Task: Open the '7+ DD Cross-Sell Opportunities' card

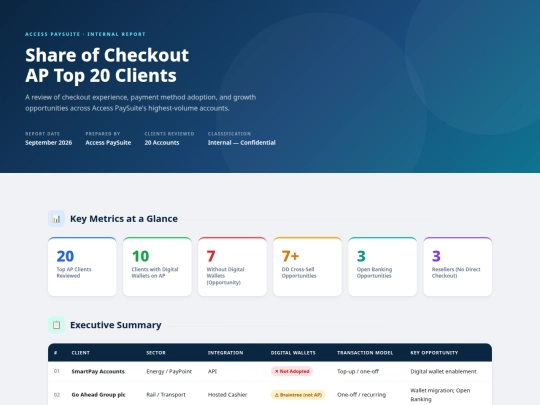Action: coord(308,267)
